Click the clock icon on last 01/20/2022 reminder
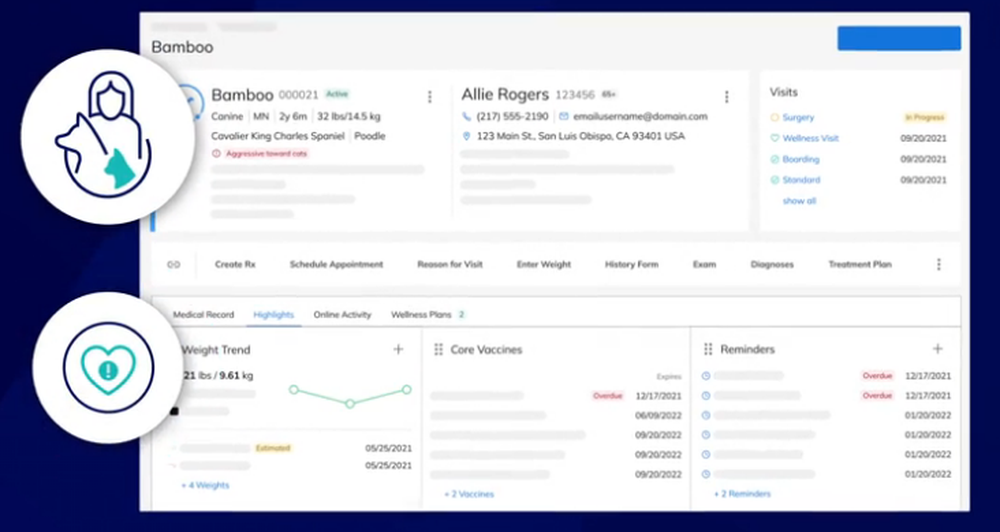The image size is (1000, 532). (706, 474)
